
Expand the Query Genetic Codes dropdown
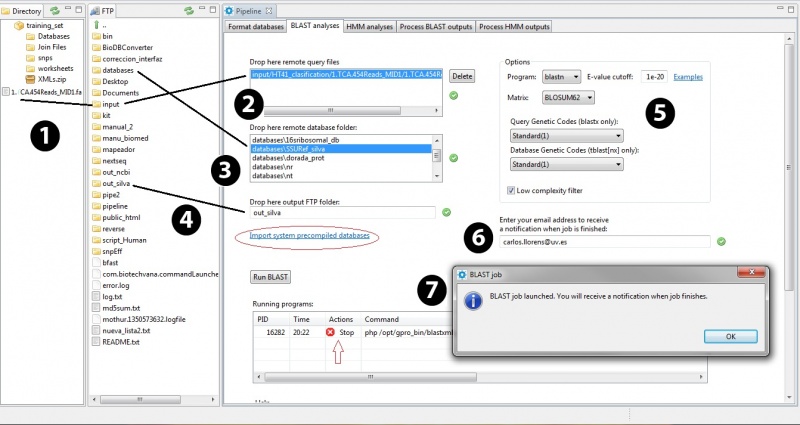566,135
